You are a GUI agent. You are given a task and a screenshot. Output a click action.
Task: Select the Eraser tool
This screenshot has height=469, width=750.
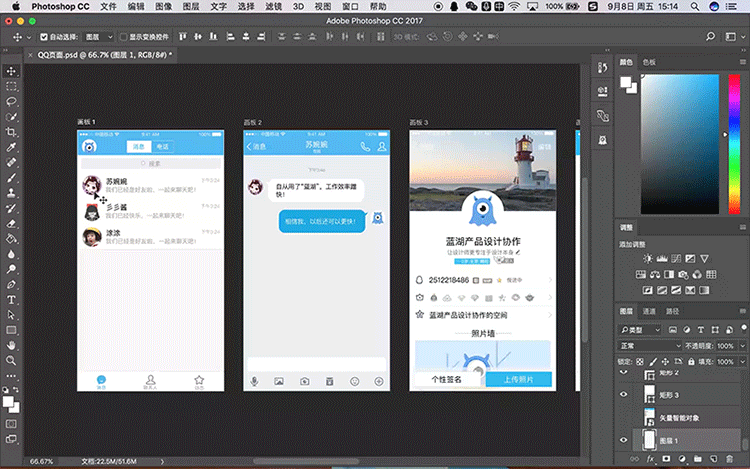coord(11,223)
